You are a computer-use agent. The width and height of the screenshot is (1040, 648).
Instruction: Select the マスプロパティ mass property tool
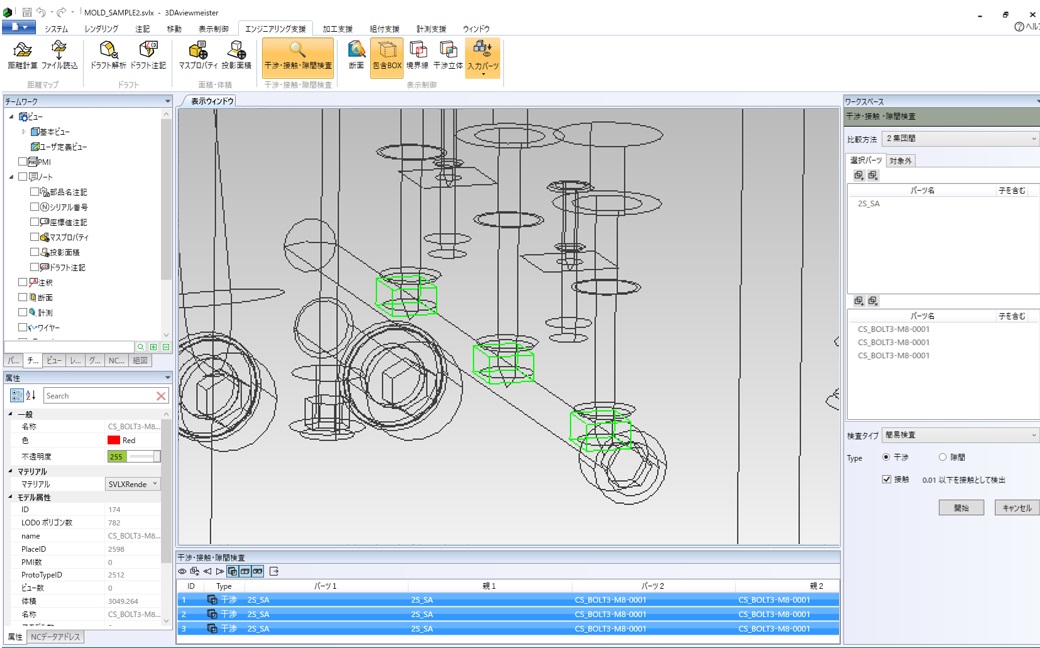coord(199,55)
